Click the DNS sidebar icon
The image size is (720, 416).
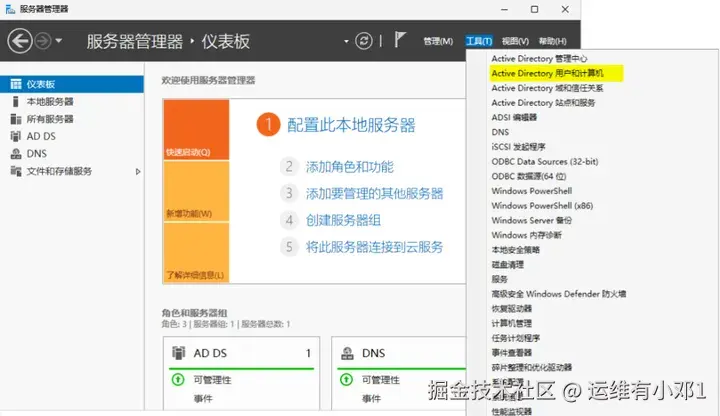[16, 154]
